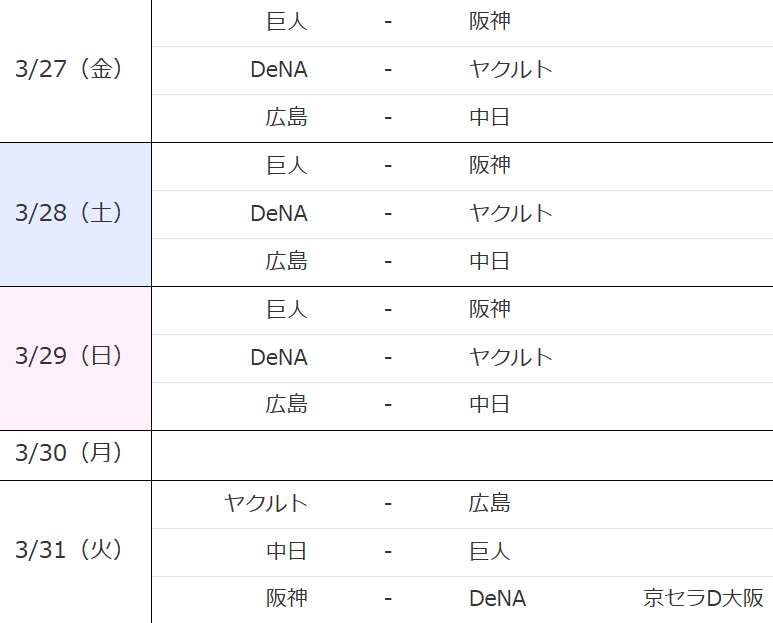Select the 3/30（月） date cell

pos(69,453)
